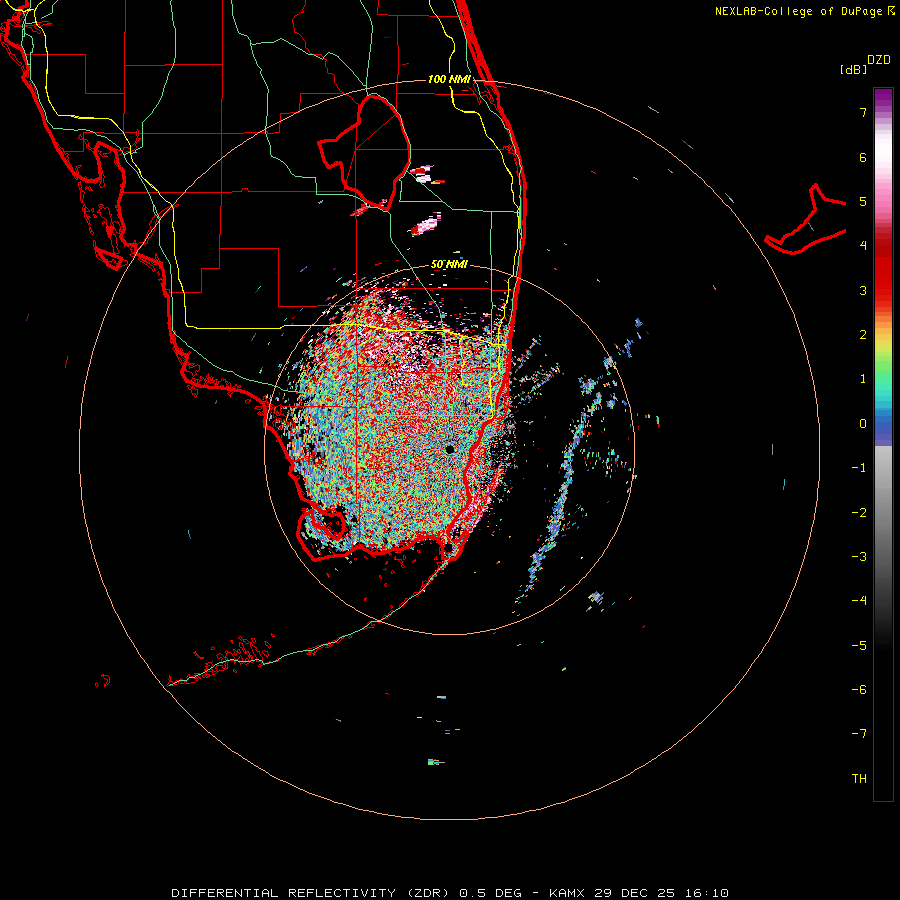The image size is (900, 900).
Task: Click the Bahamas island outline east of Florida
Action: point(805,219)
